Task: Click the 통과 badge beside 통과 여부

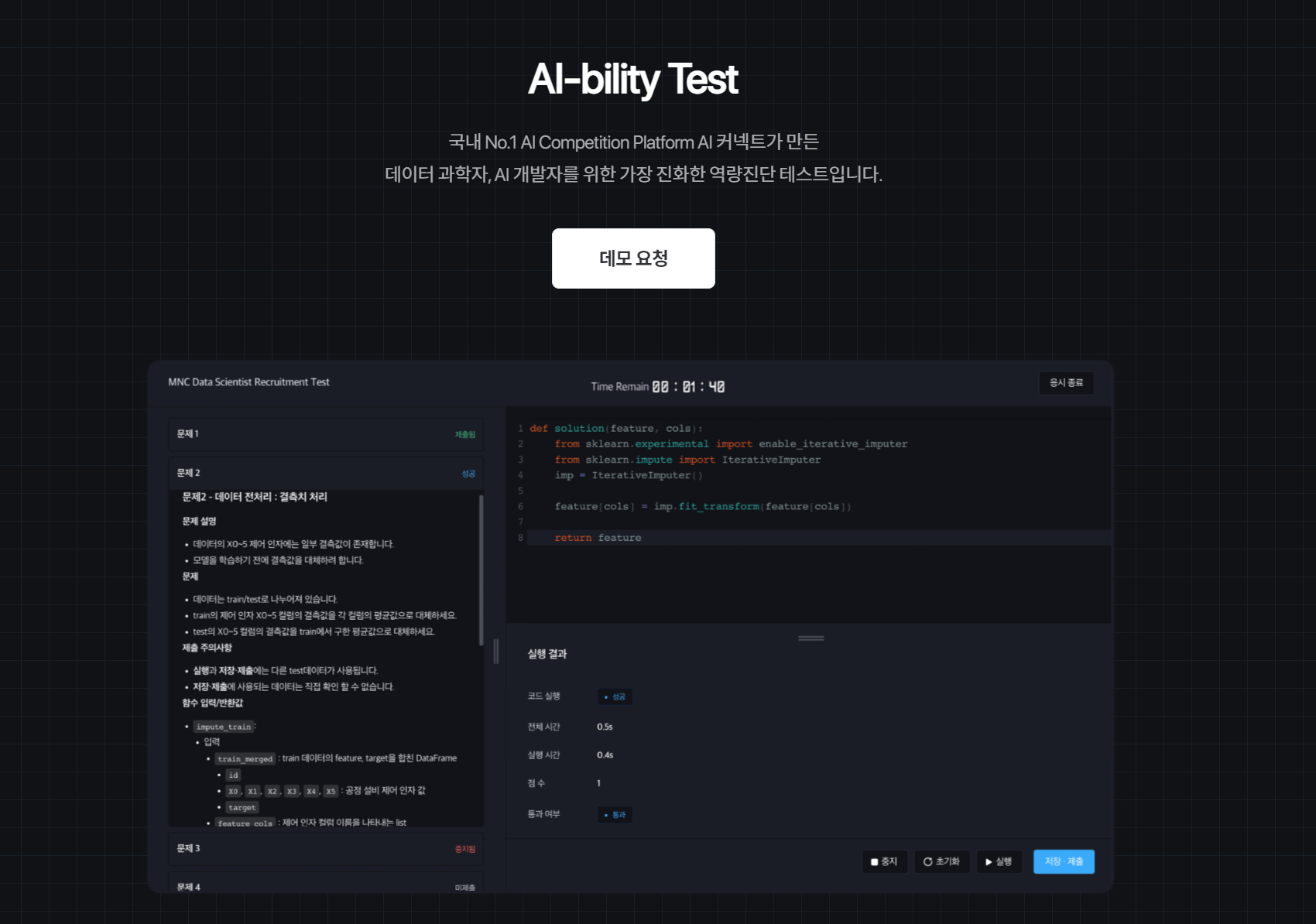Action: [615, 815]
